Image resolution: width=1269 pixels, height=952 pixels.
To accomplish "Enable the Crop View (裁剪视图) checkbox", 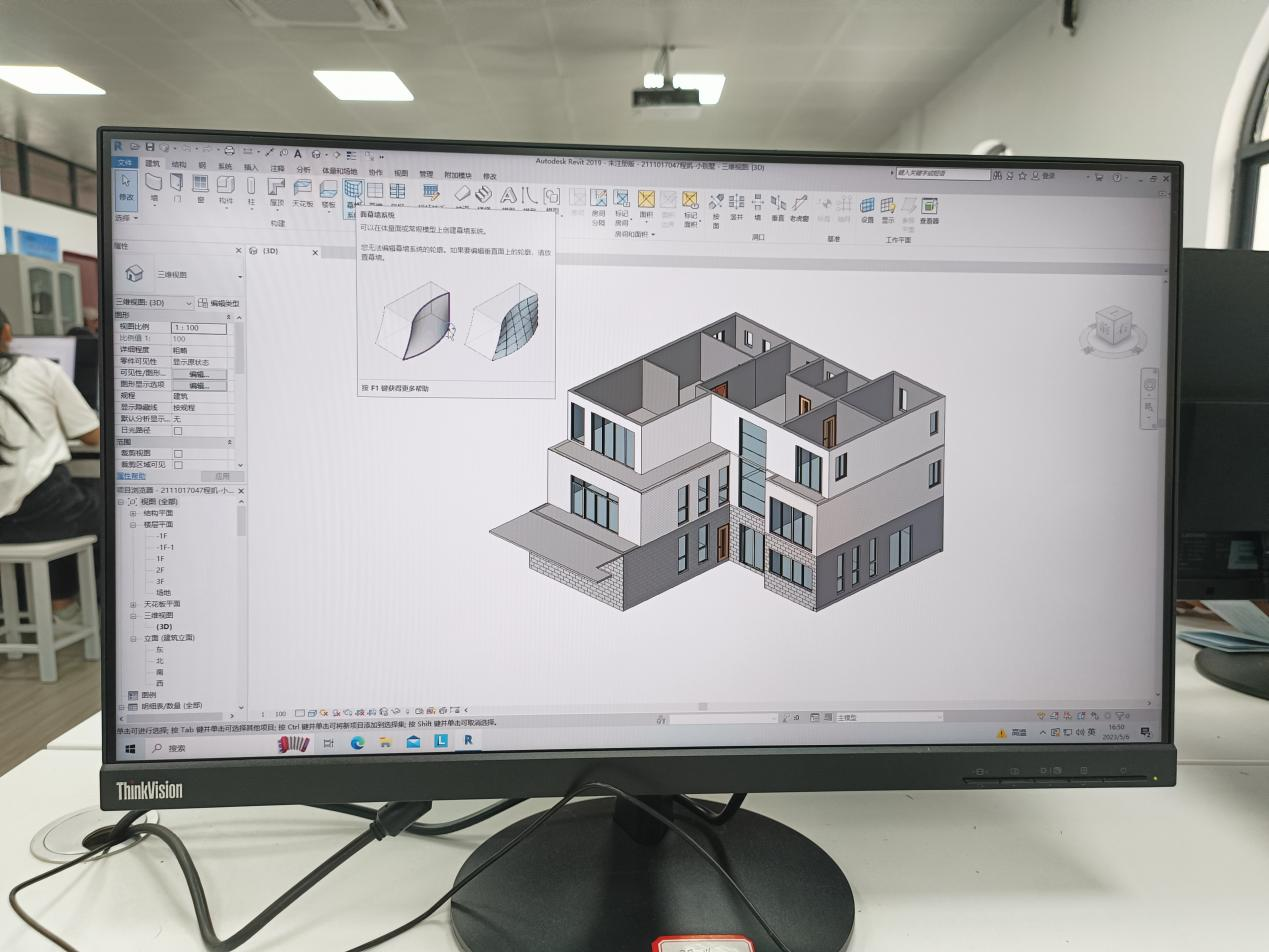I will tap(178, 453).
